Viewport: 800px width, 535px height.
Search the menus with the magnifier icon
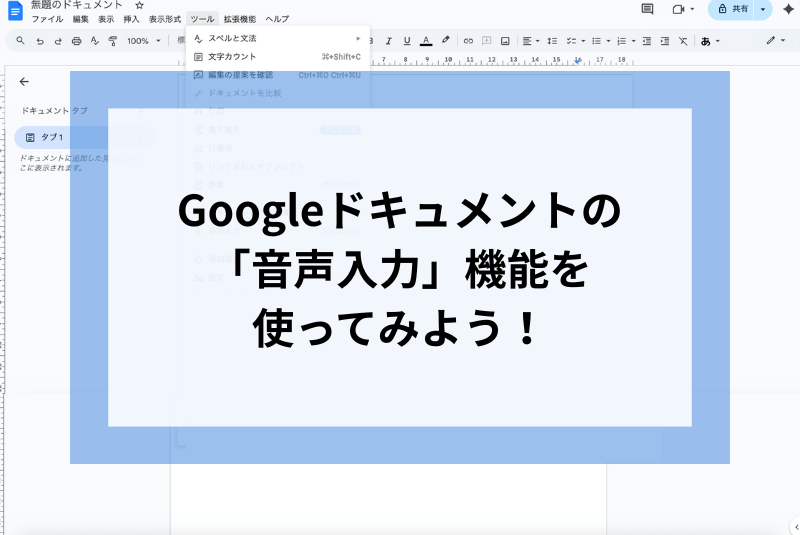(20, 40)
